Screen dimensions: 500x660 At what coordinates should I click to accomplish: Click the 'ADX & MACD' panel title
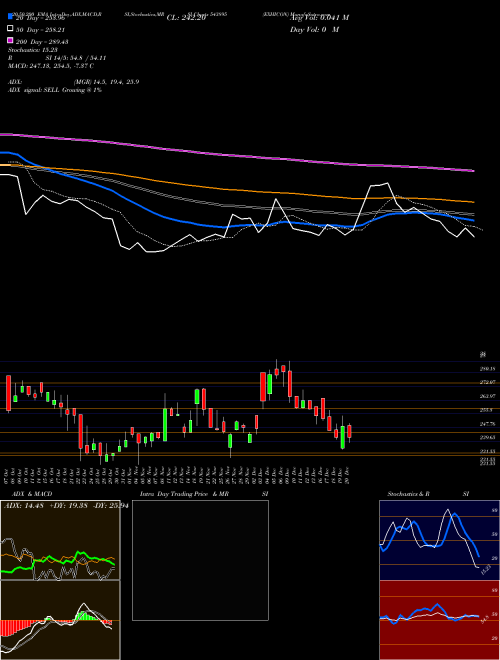click(x=32, y=494)
